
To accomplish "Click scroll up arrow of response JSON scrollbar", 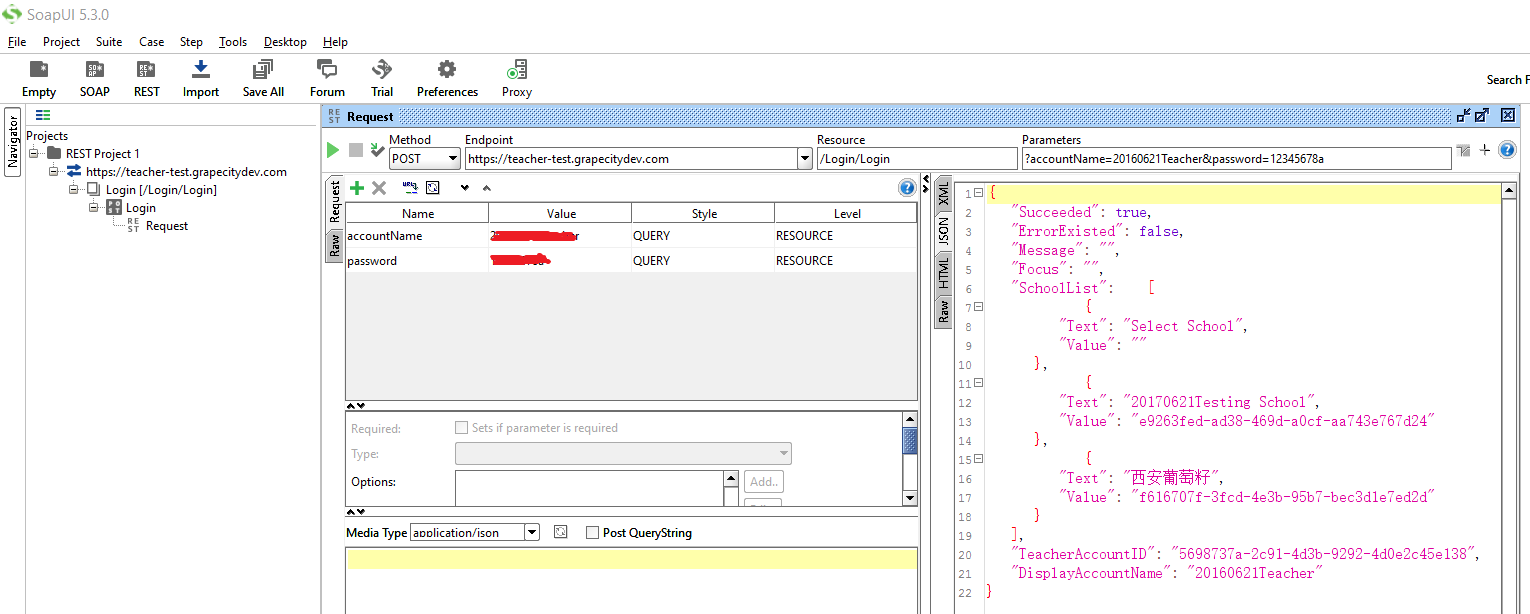I will [1509, 190].
